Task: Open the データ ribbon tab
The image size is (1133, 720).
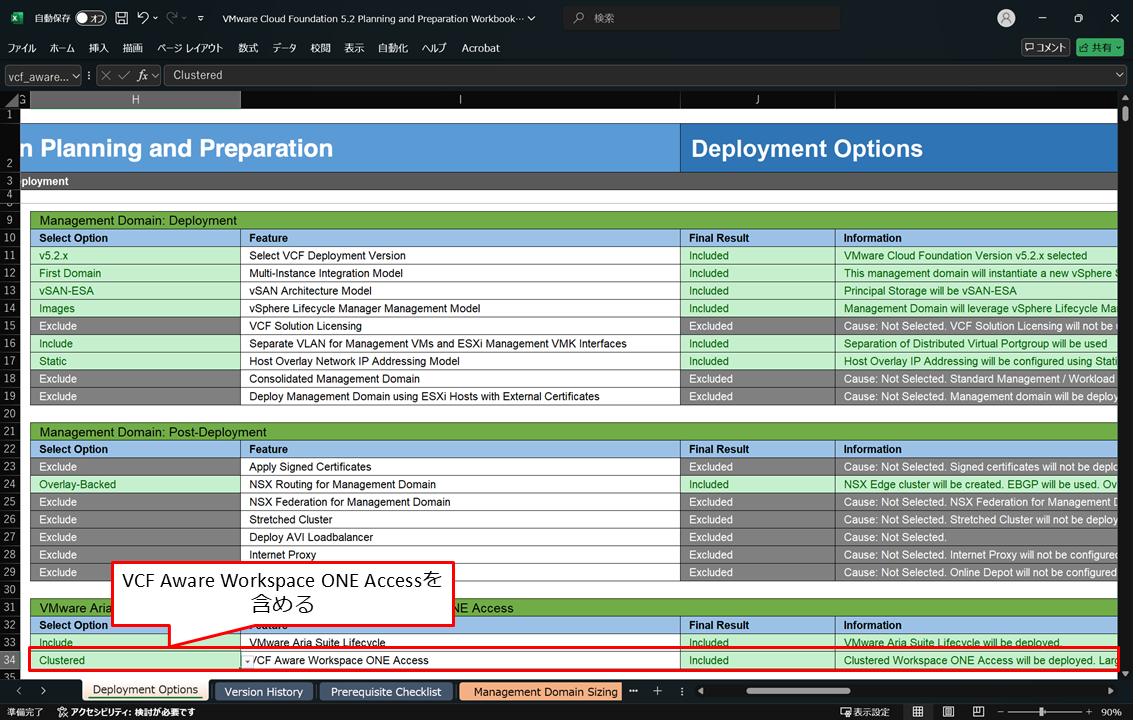Action: coord(284,48)
